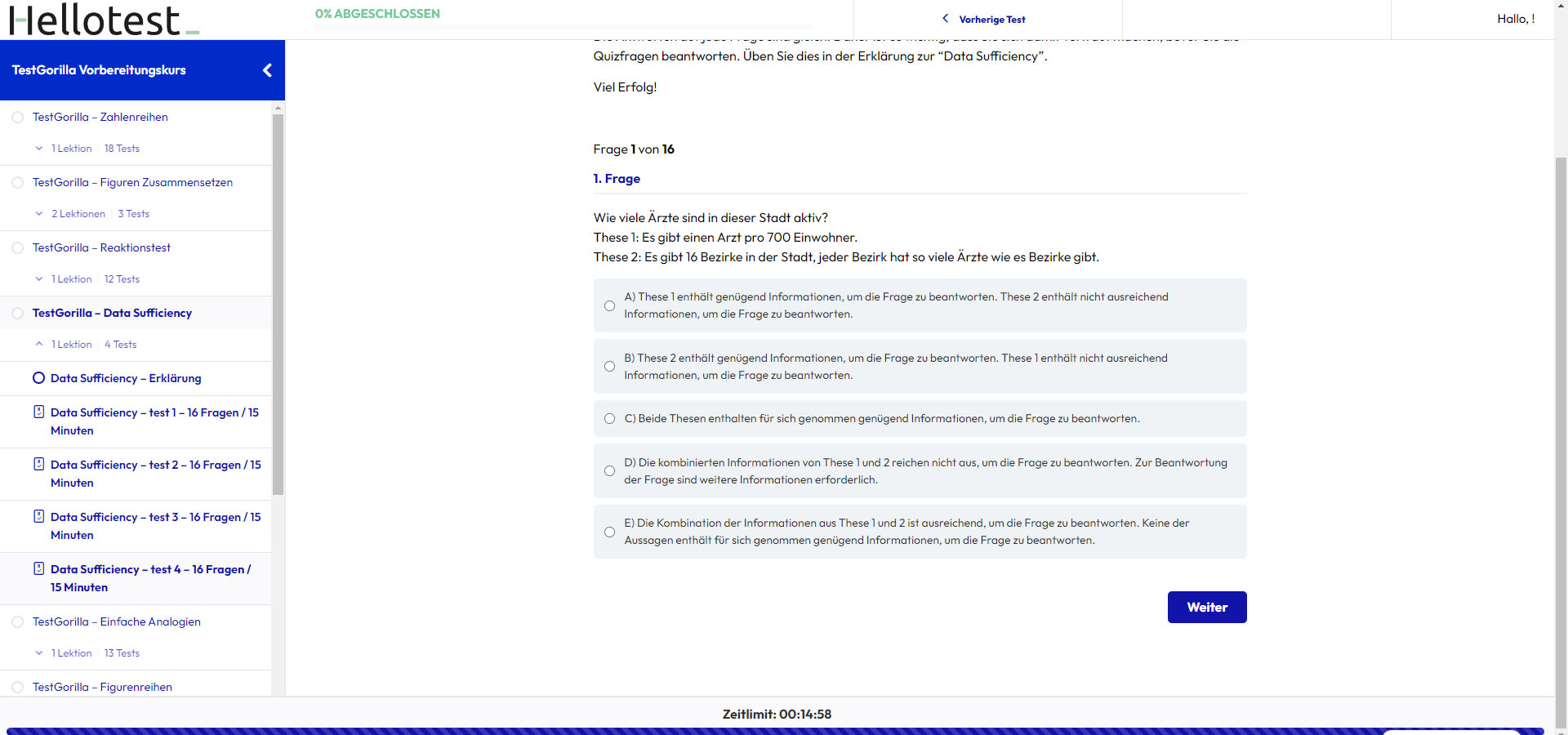Expand lessons under Figuren Zusammensetzen

click(x=38, y=214)
